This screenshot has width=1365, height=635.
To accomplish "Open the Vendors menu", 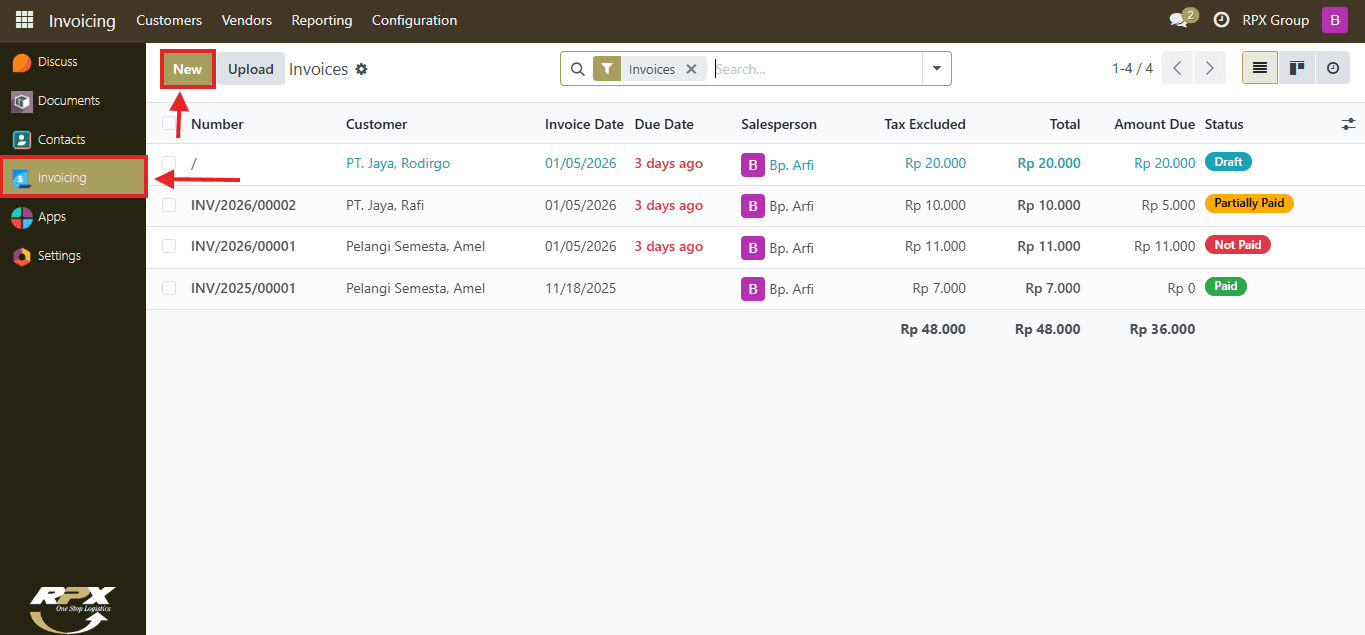I will [247, 20].
